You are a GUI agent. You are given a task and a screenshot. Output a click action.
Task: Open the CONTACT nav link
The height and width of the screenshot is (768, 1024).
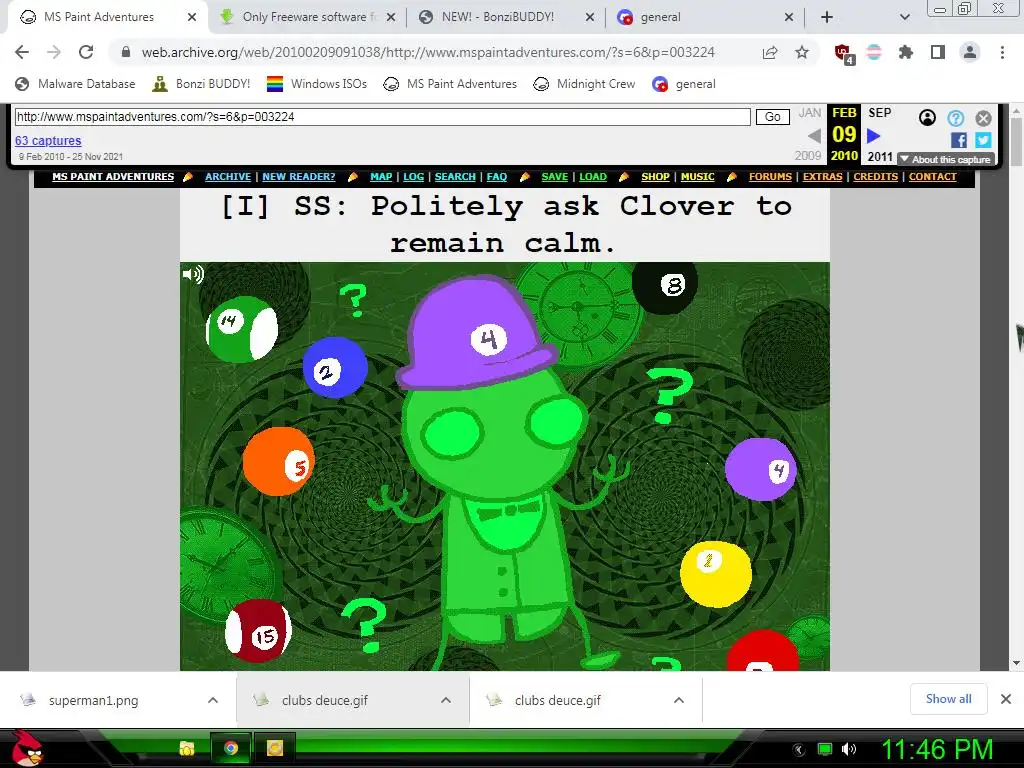click(933, 177)
